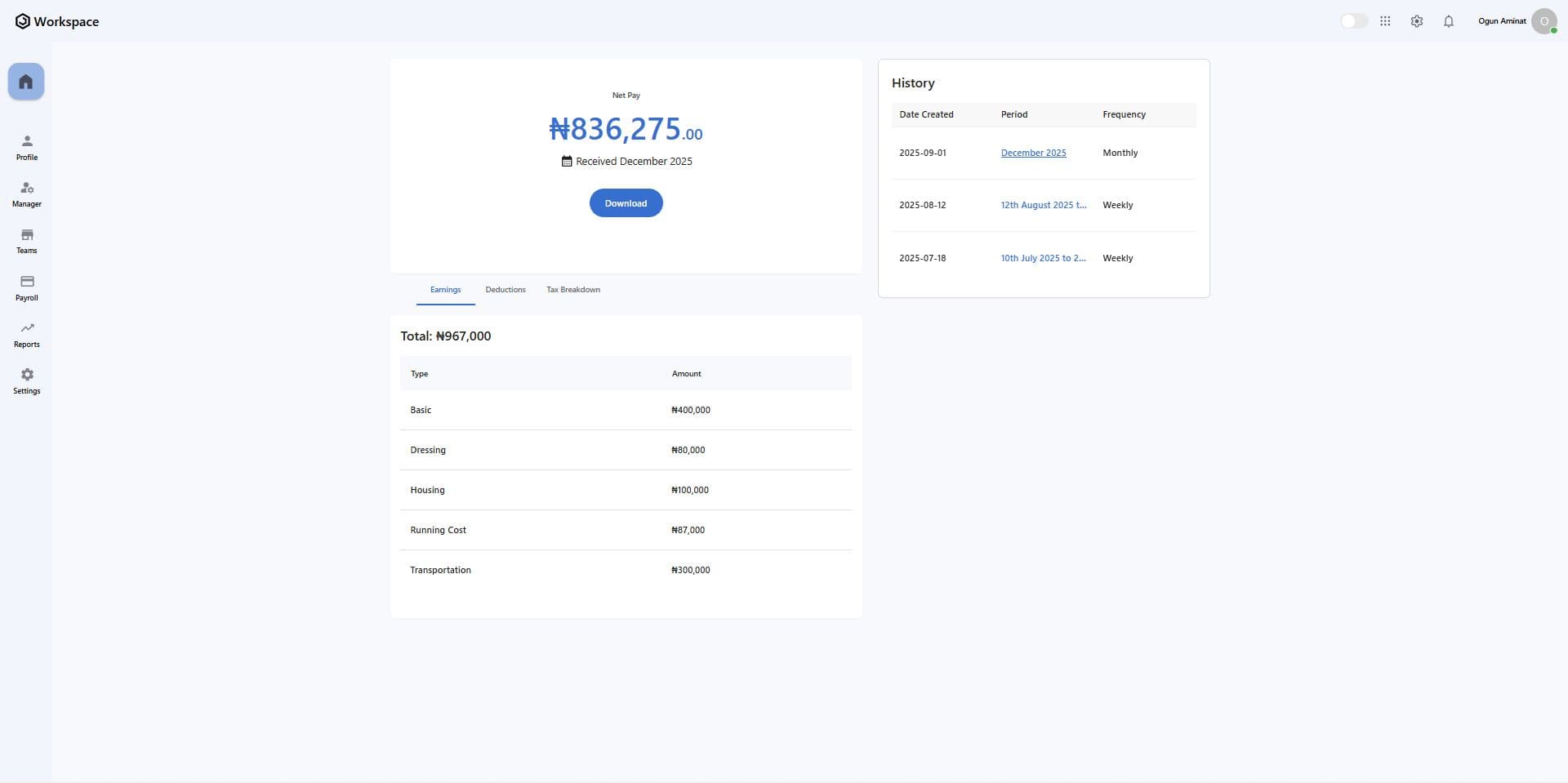Screen dimensions: 1568x783
Task: Open Ogun Aminat's user avatar
Action: (x=1544, y=21)
